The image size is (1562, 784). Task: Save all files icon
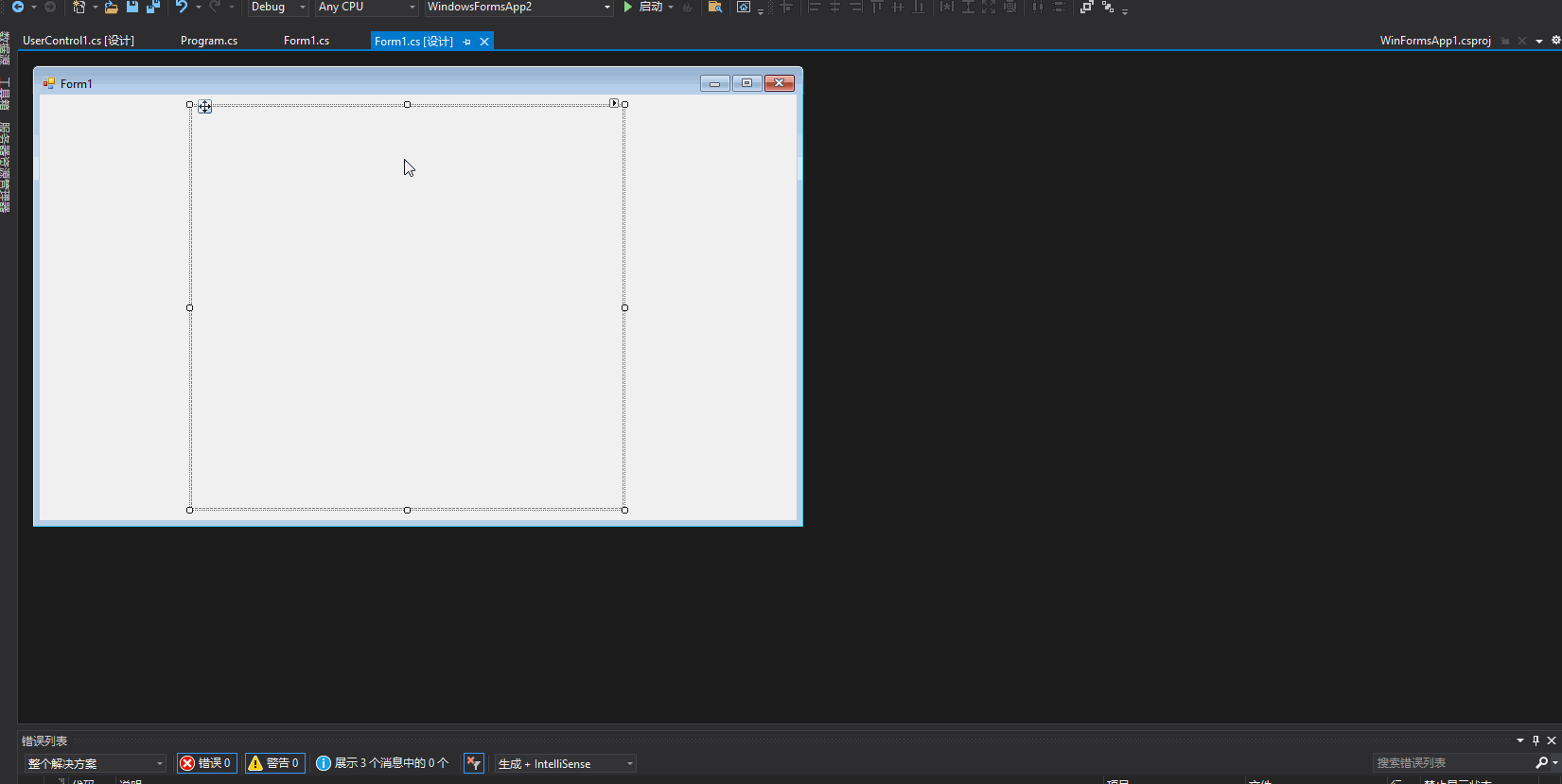[x=153, y=7]
